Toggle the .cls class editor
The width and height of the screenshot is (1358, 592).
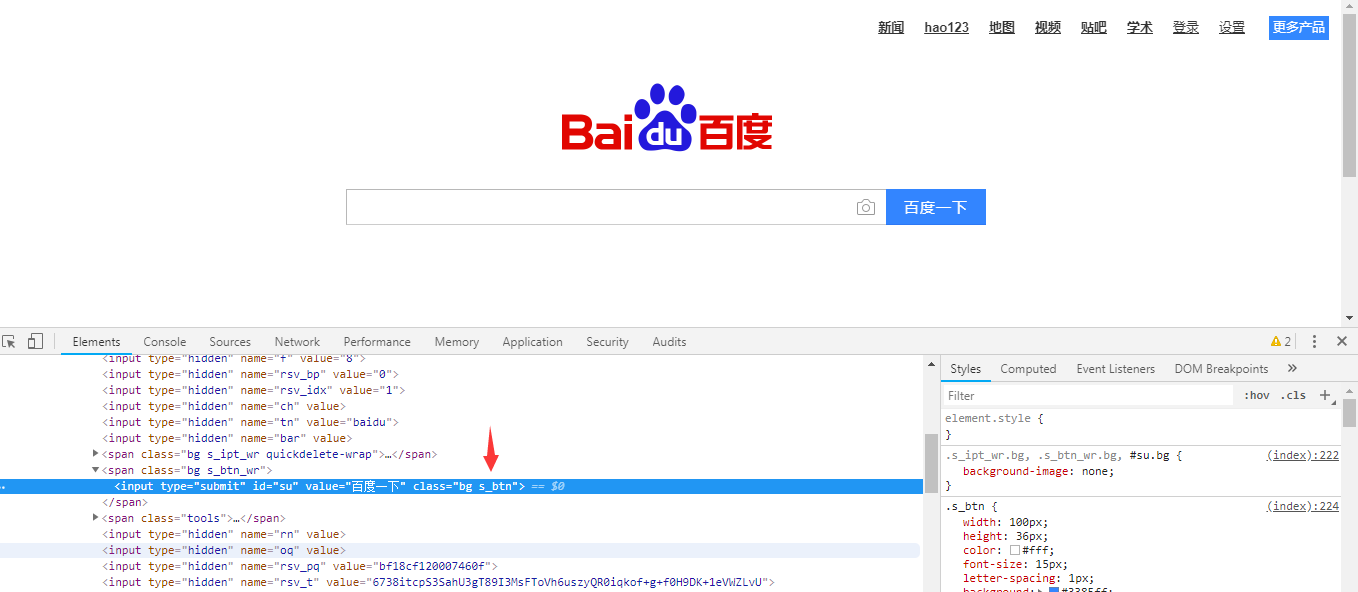point(1294,395)
